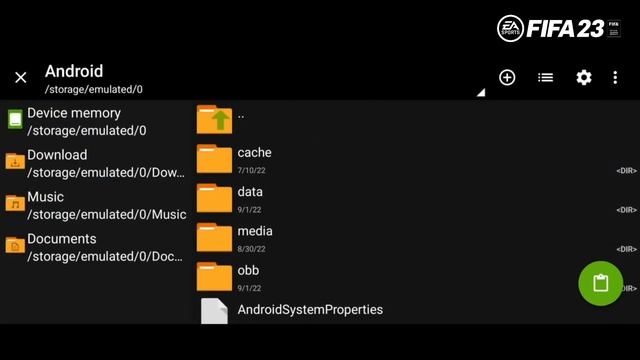Open the media folder
Image resolution: width=640 pixels, height=360 pixels.
pyautogui.click(x=416, y=238)
